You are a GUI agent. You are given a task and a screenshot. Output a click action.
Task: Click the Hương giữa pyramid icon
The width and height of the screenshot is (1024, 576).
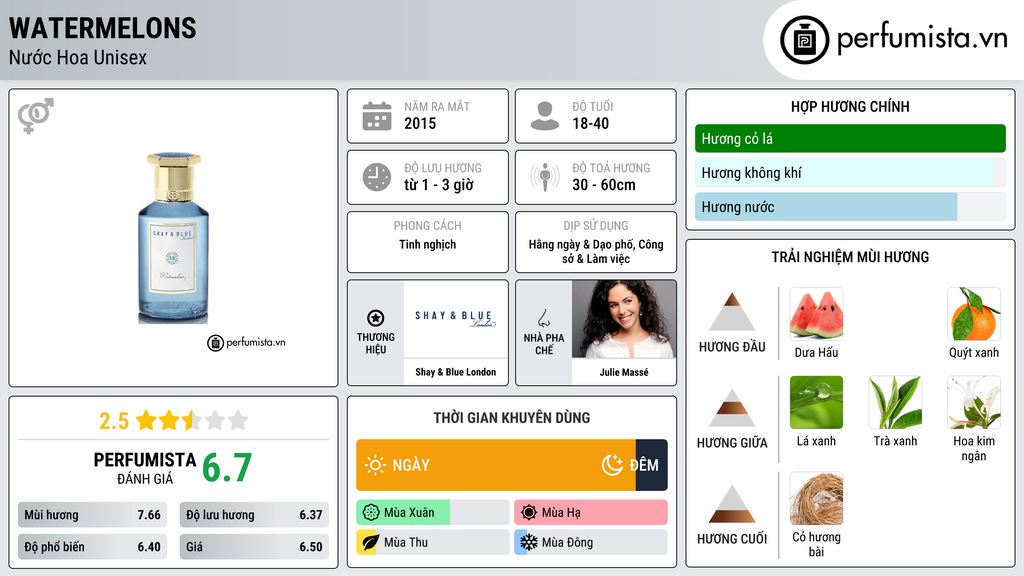click(732, 408)
